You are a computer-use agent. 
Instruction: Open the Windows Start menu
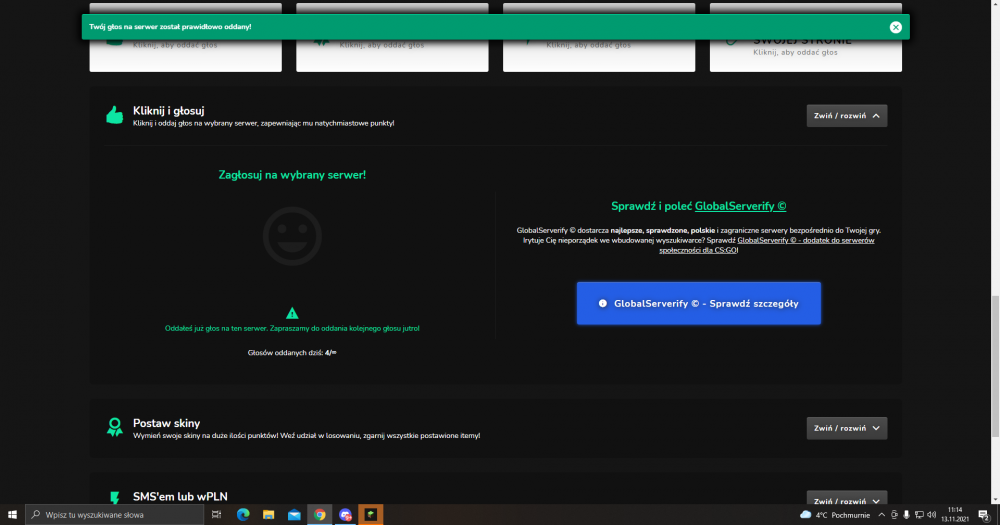click(x=12, y=514)
